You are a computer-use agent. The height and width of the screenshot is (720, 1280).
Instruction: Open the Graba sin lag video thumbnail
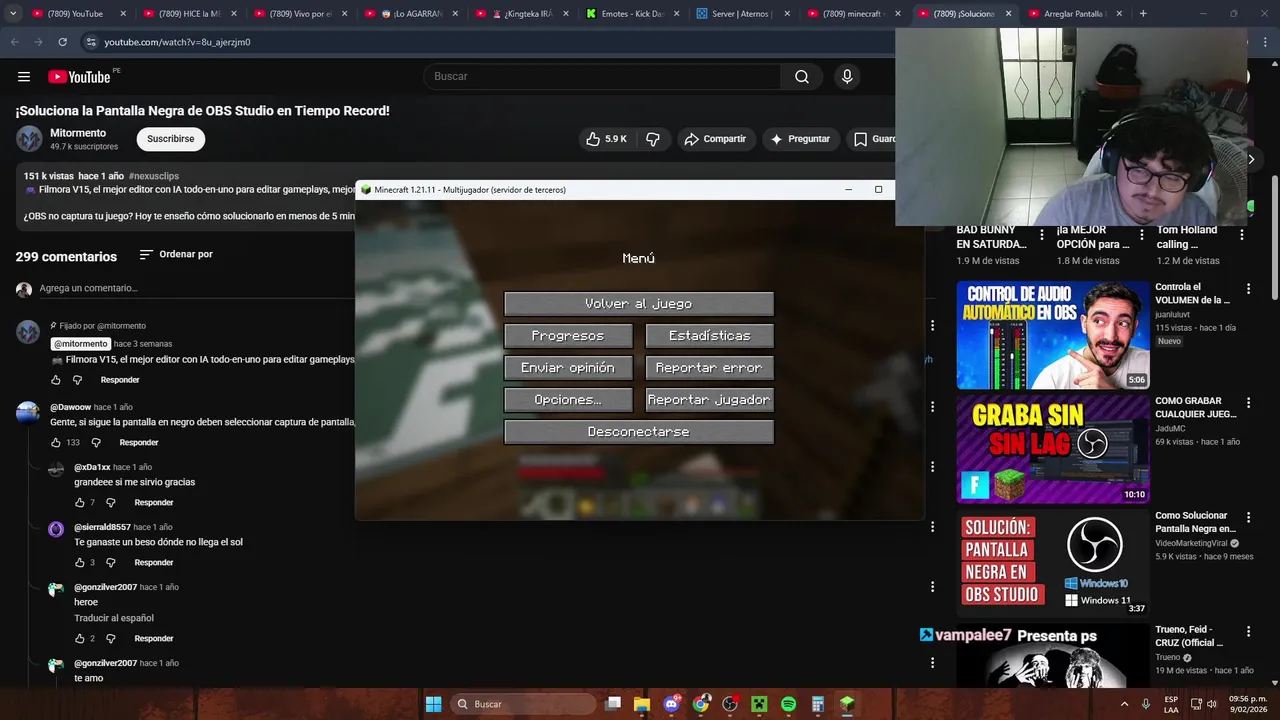point(1052,449)
